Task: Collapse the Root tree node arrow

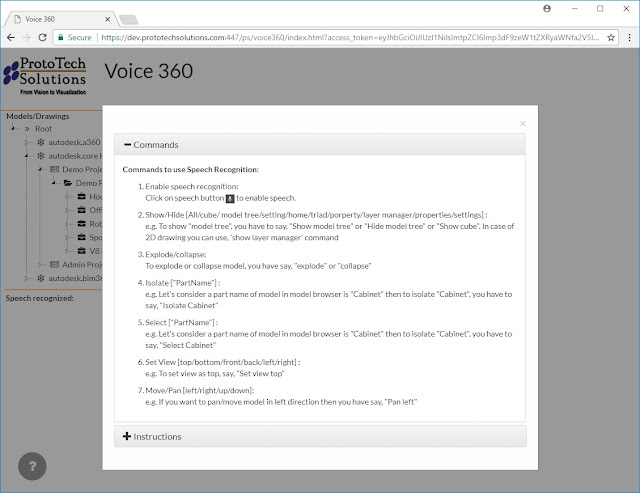Action: click(x=13, y=129)
